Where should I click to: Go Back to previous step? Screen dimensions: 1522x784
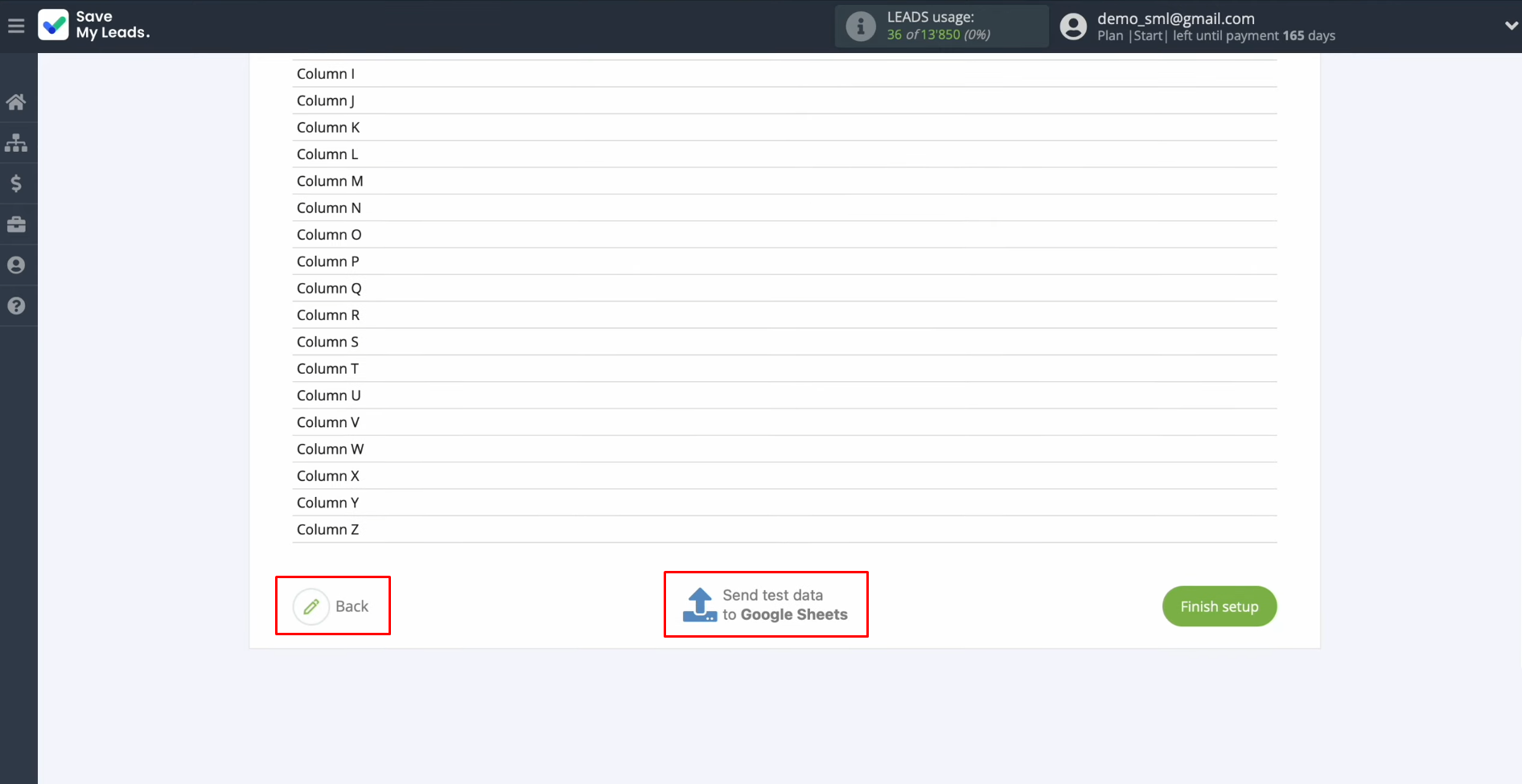pos(332,606)
